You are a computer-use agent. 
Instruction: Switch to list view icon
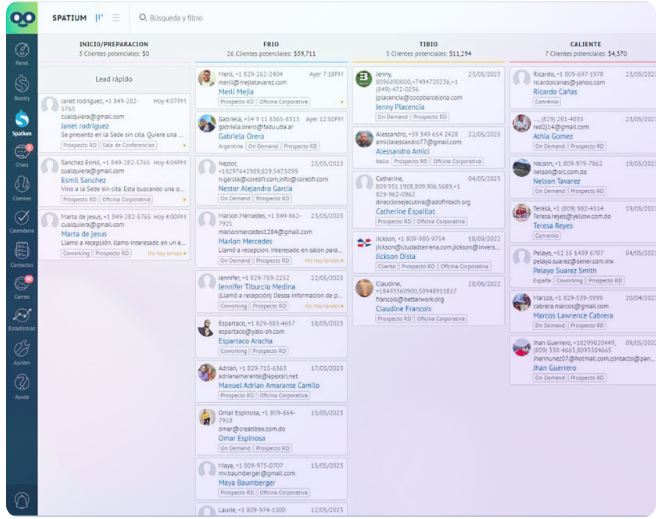116,18
